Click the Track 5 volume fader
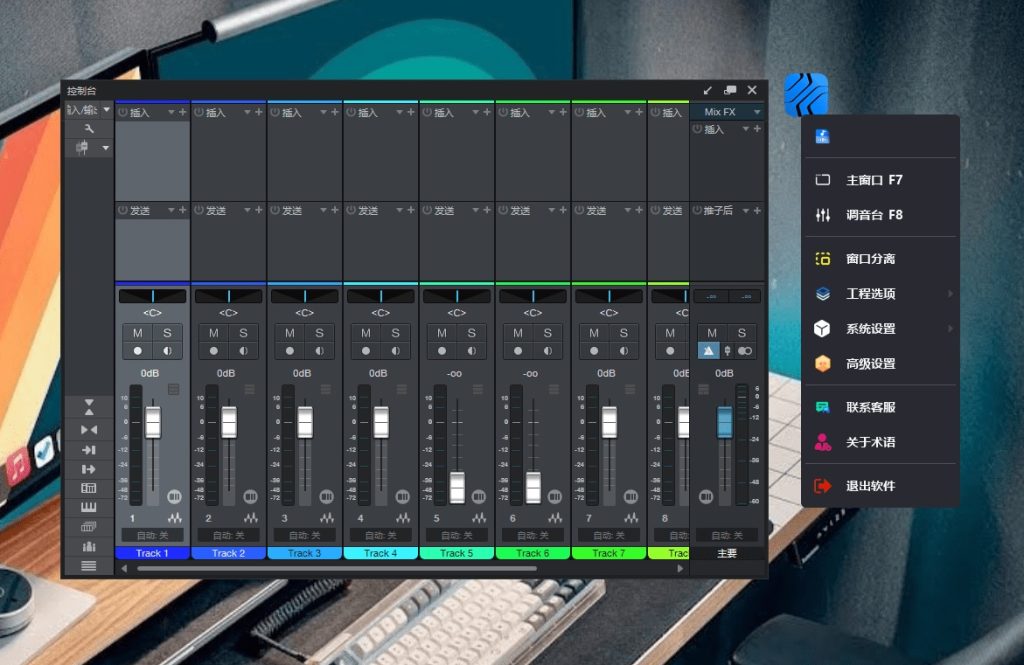Screen dimensions: 1024x665 point(457,487)
